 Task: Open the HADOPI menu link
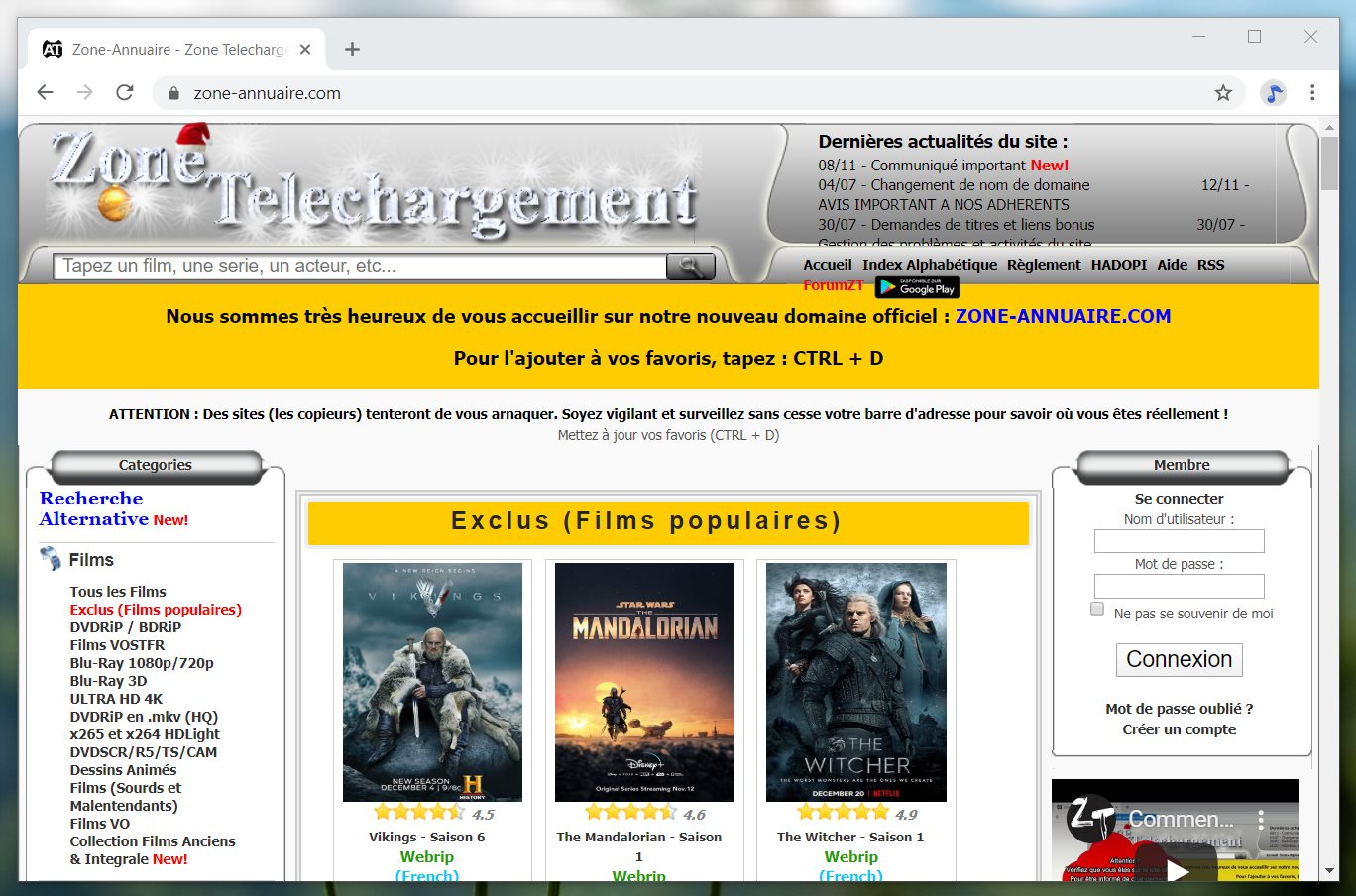click(1118, 265)
